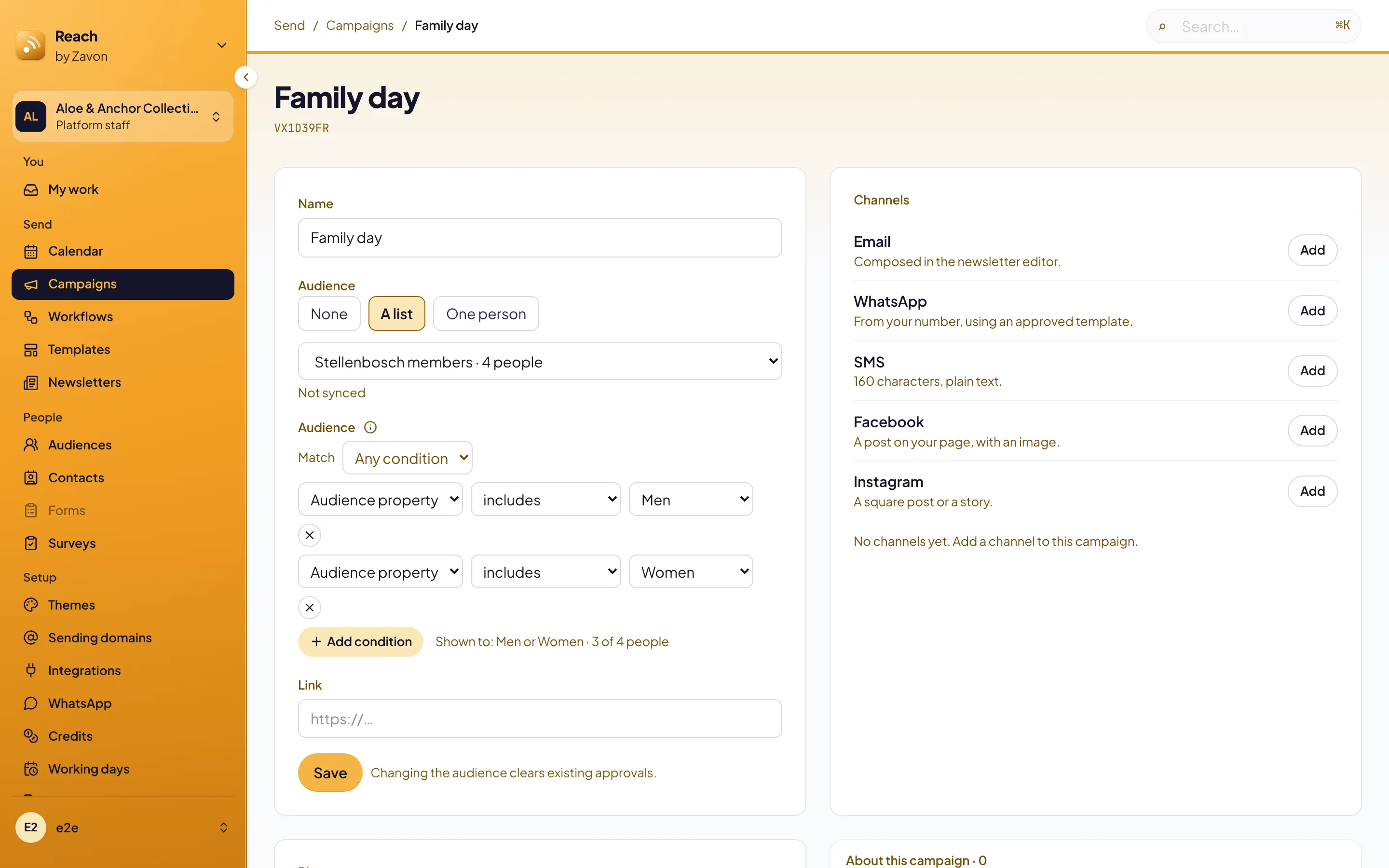Open the Men value dropdown
1389x868 pixels.
(x=691, y=500)
